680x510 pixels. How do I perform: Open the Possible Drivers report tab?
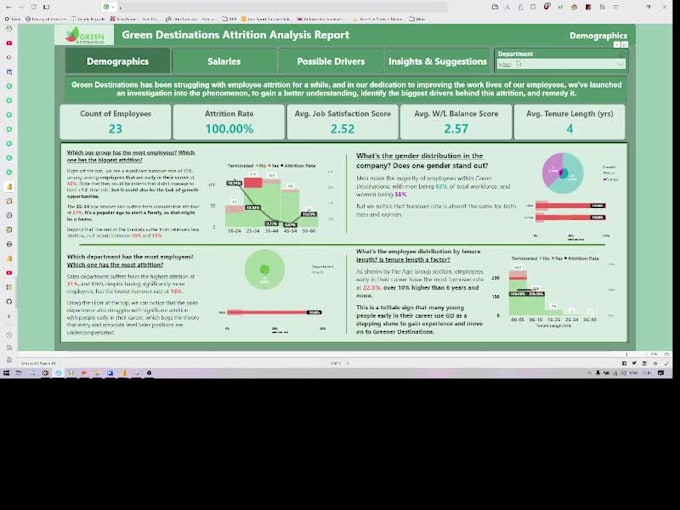click(331, 61)
